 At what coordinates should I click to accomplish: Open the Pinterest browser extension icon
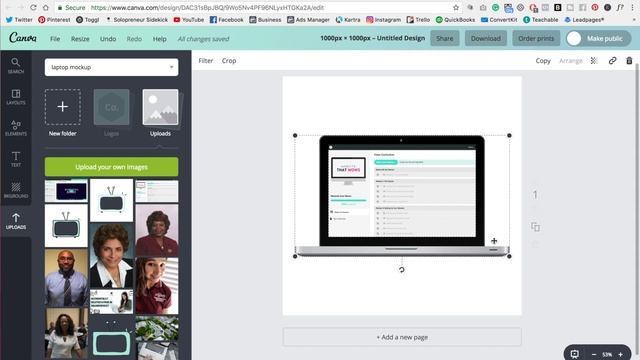pyautogui.click(x=595, y=7)
